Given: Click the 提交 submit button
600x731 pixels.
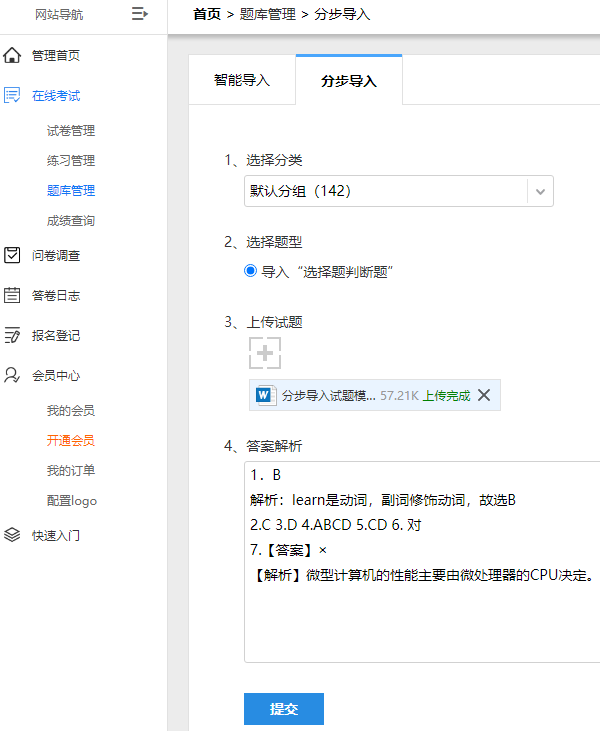Looking at the screenshot, I should click(283, 709).
